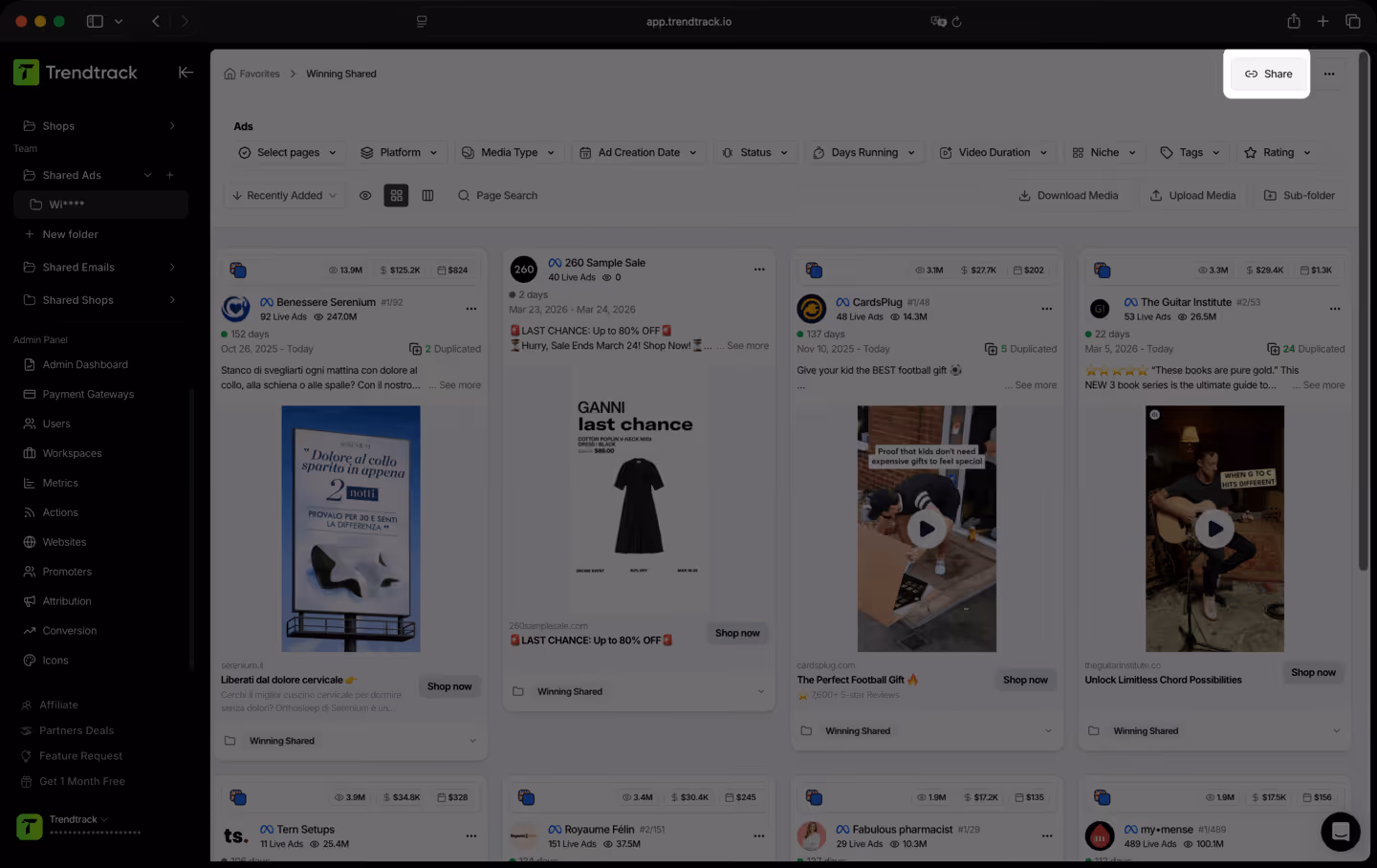The image size is (1377, 868).
Task: Click the Page Search field
Action: pyautogui.click(x=507, y=195)
